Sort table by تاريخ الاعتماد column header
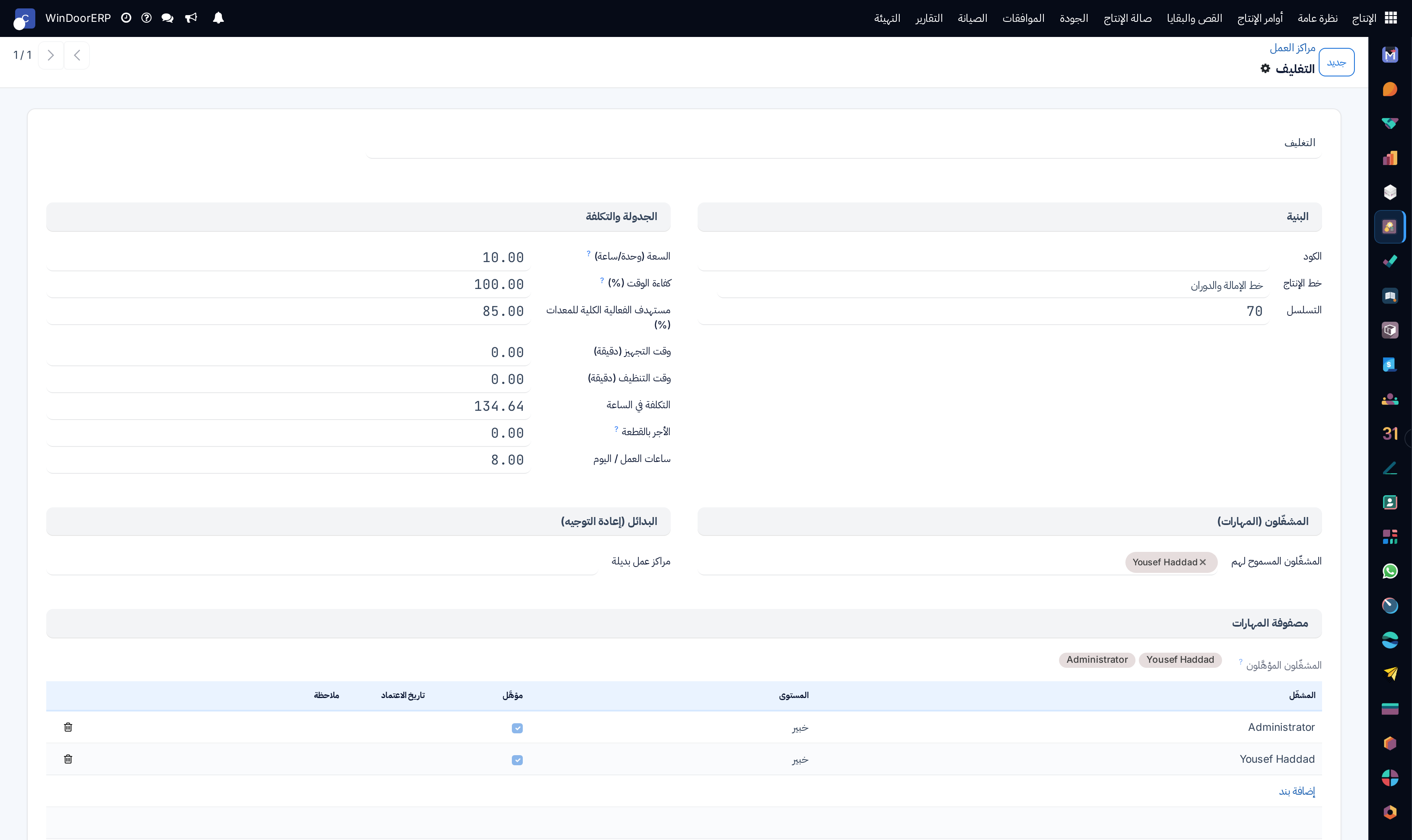 click(x=403, y=695)
